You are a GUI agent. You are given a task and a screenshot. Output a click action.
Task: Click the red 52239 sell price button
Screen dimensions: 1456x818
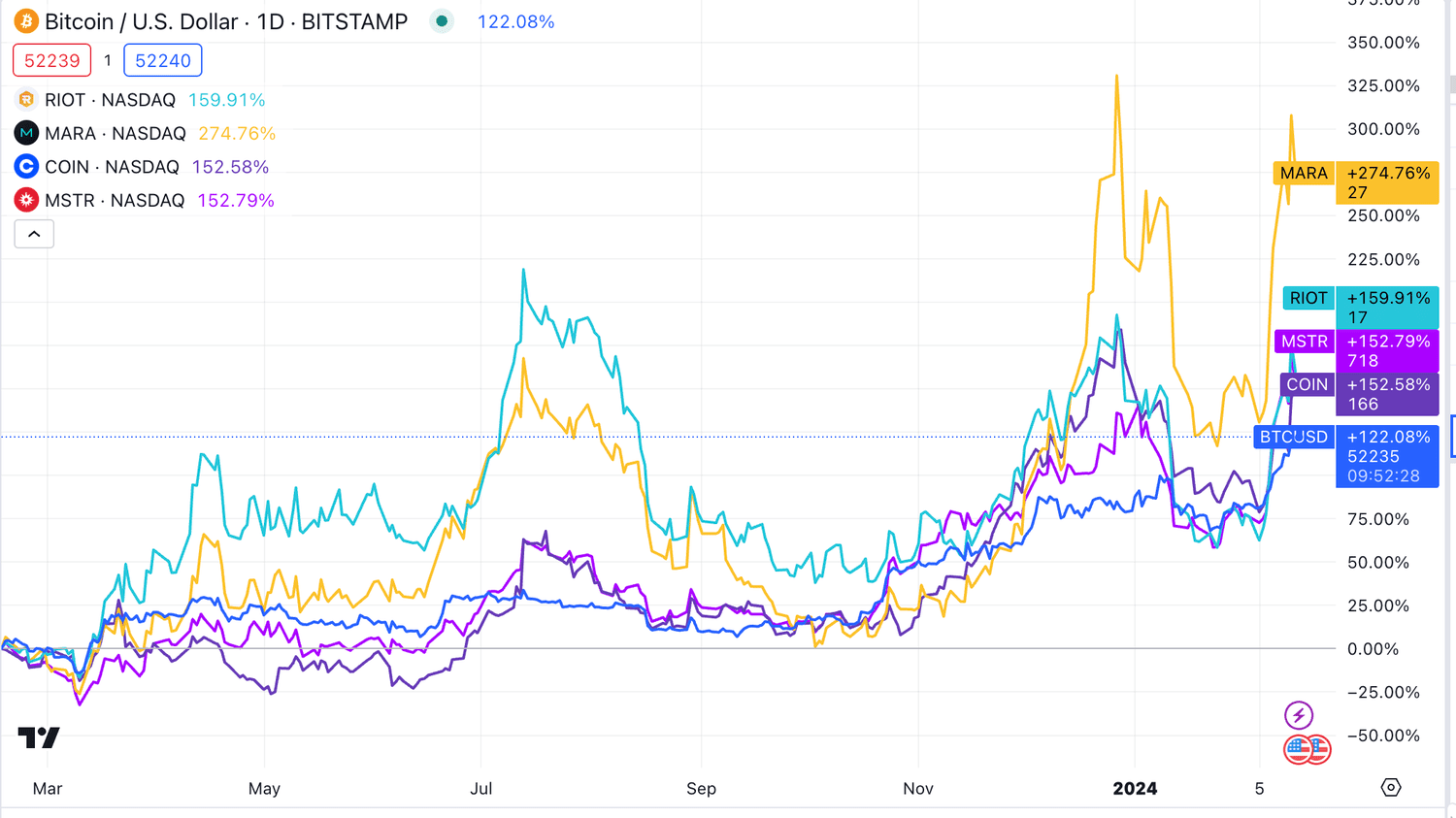51,59
